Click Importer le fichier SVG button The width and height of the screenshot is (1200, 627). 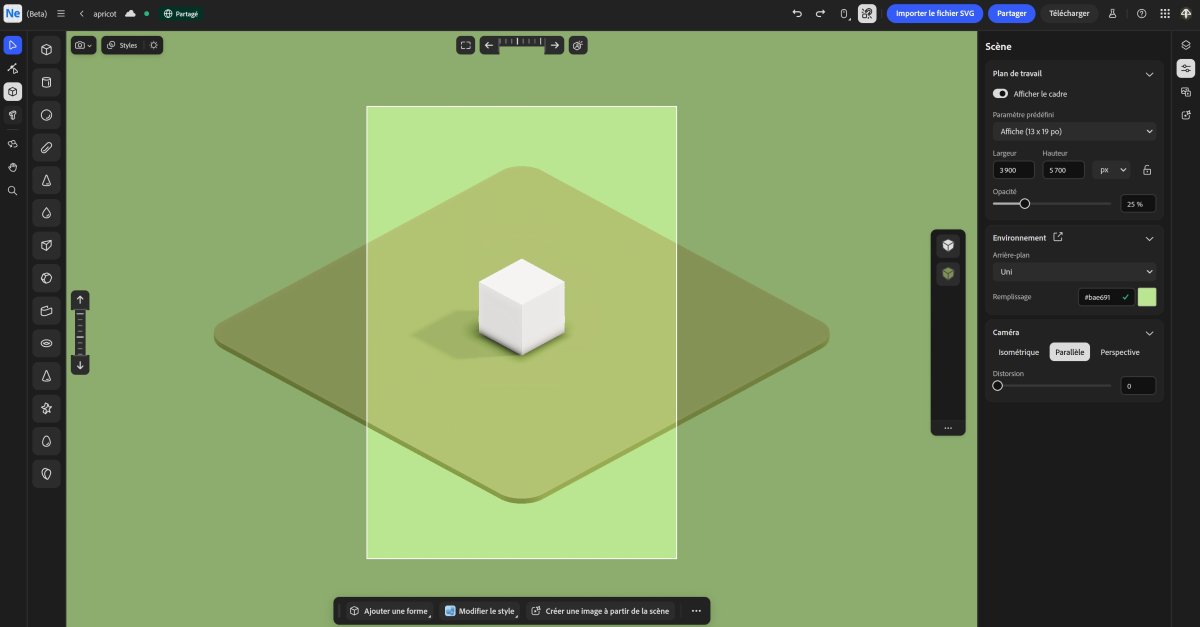point(934,14)
